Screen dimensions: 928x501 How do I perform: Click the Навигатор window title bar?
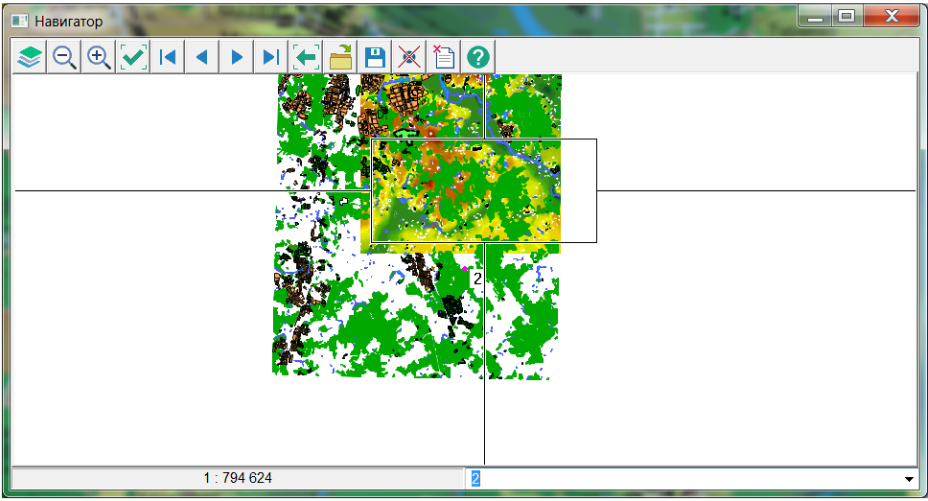tap(400, 19)
